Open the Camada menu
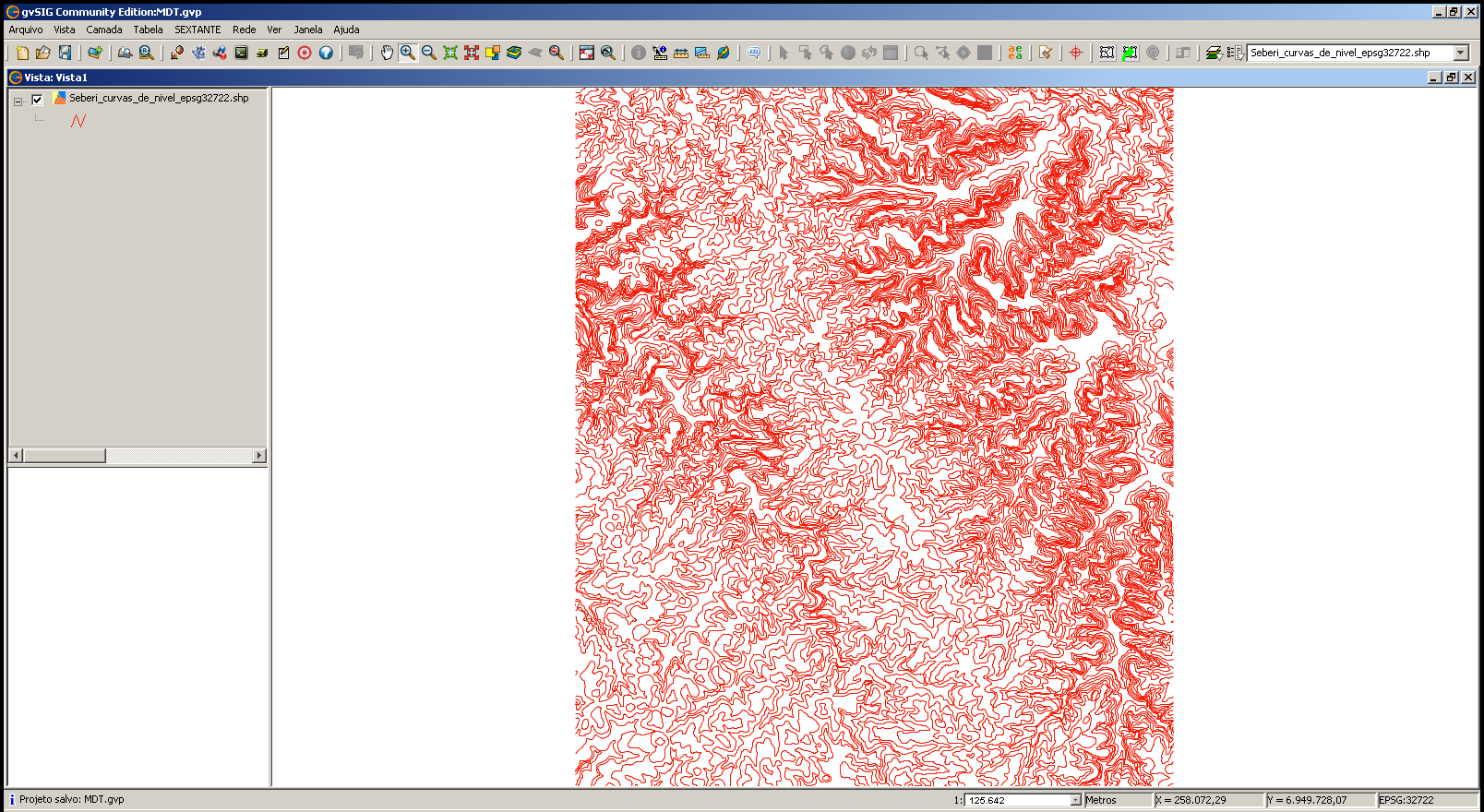 [104, 30]
